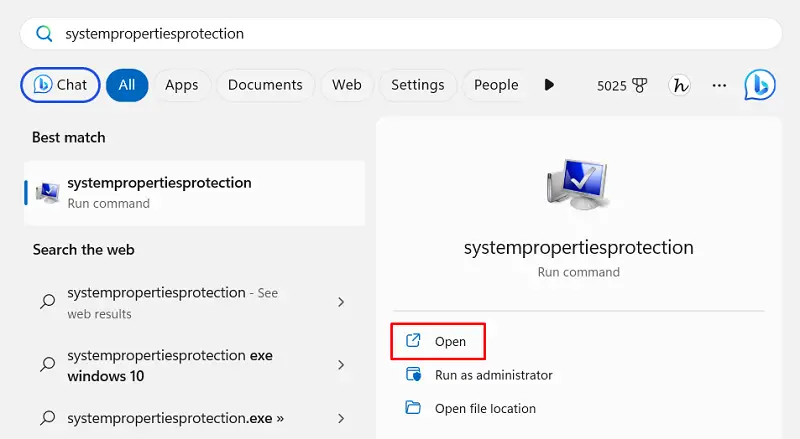Open the three-dots more options menu
800x439 pixels.
coord(719,85)
